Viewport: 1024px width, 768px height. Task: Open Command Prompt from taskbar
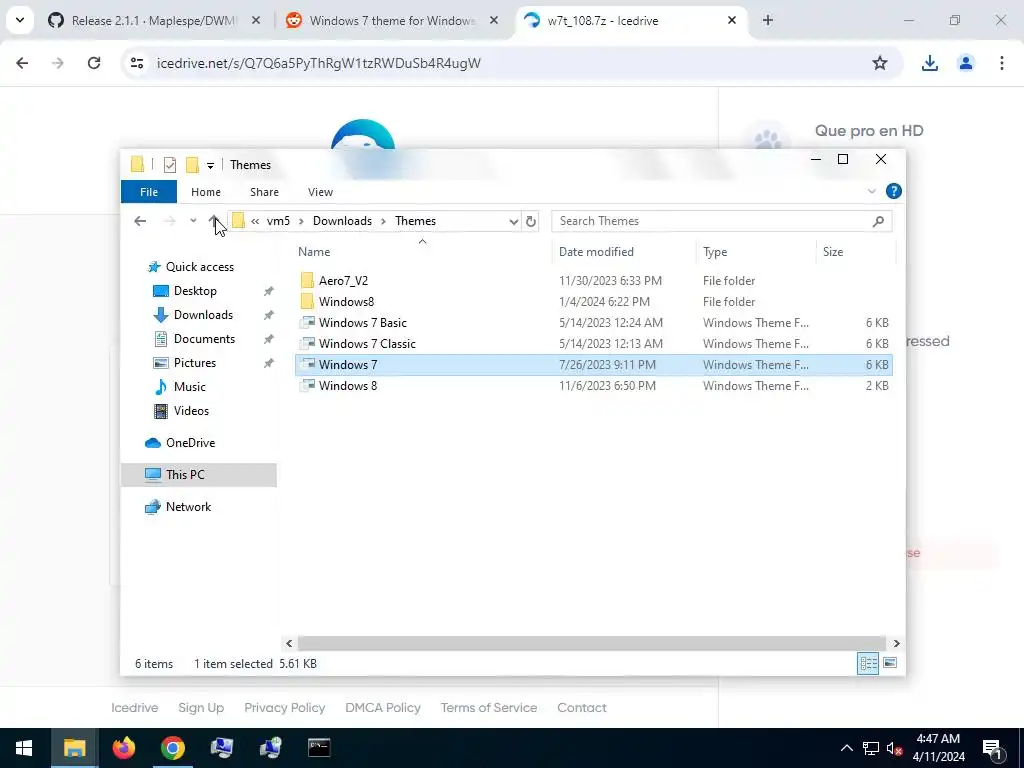click(319, 748)
